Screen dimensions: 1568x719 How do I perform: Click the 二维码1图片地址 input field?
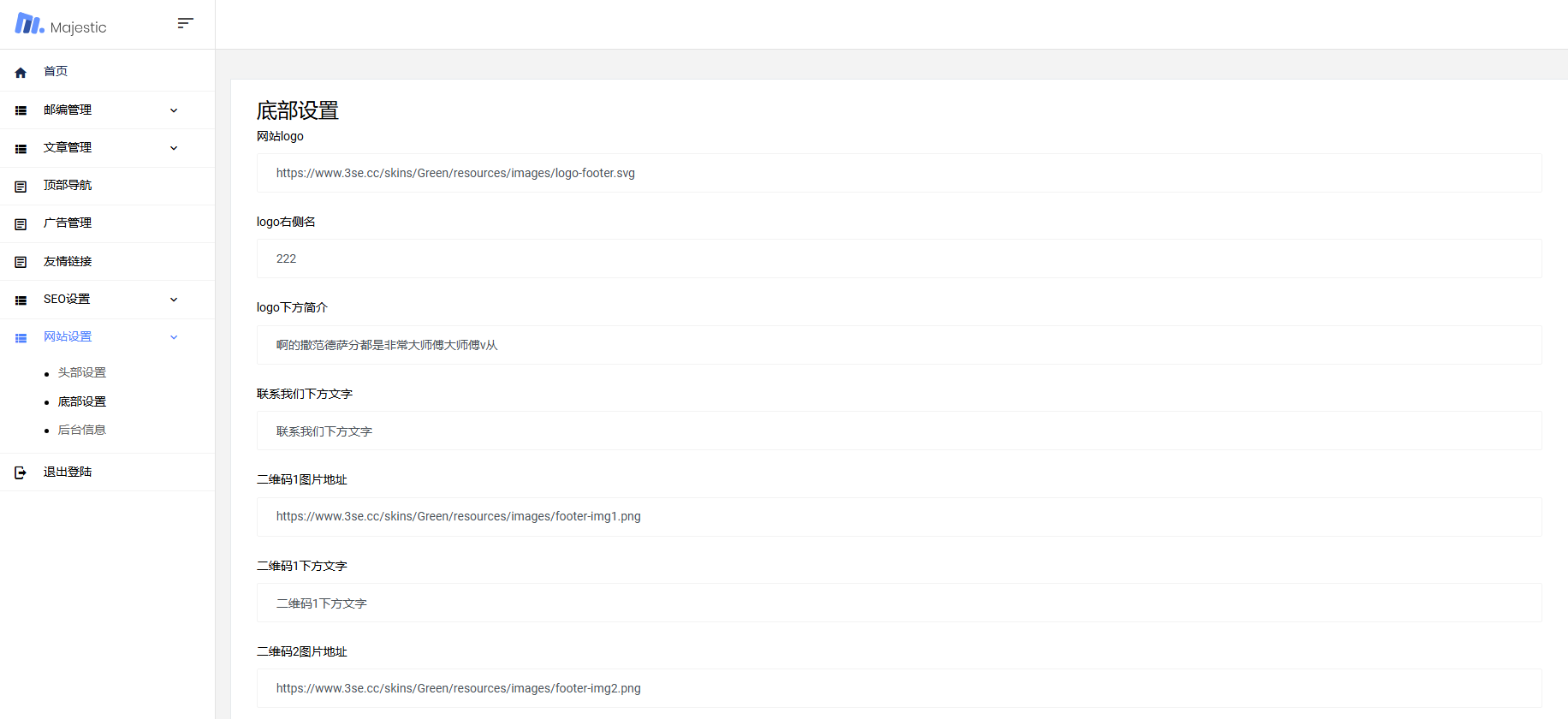(899, 516)
